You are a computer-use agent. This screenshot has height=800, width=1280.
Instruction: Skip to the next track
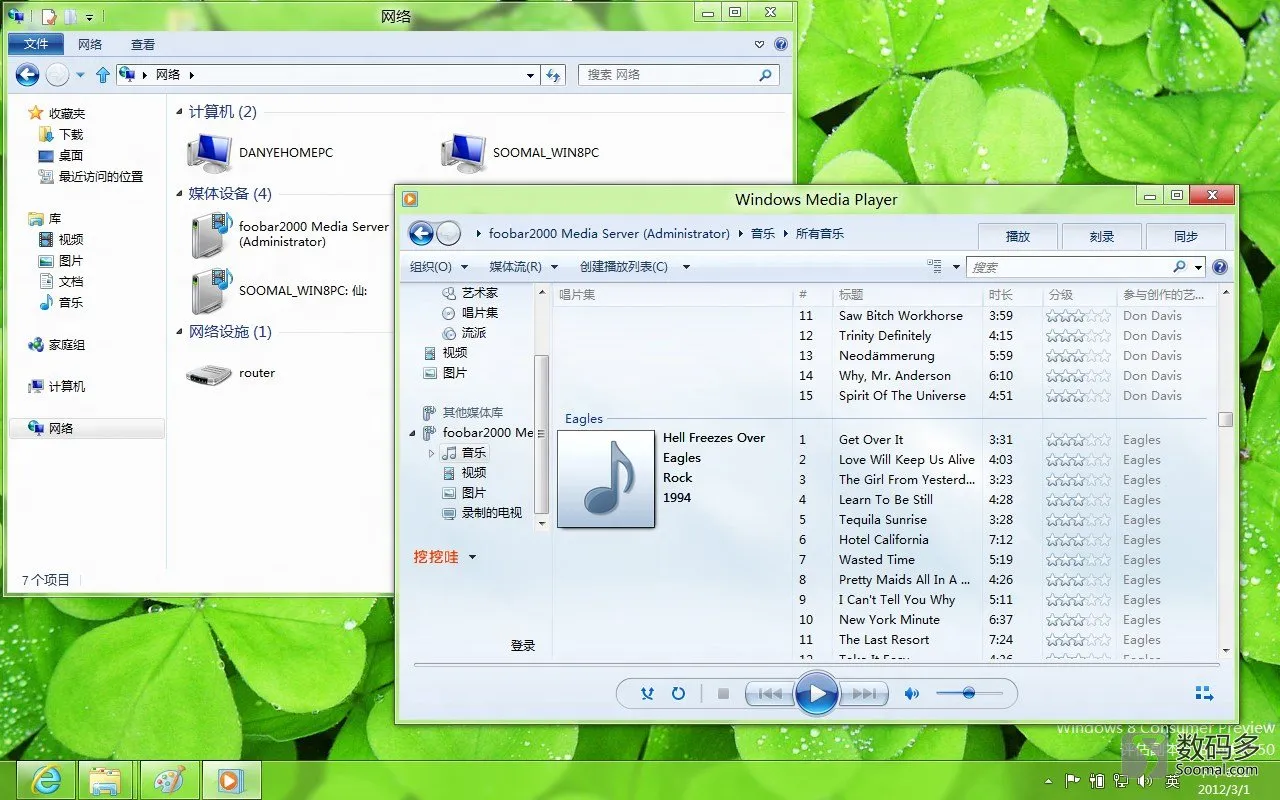(864, 694)
